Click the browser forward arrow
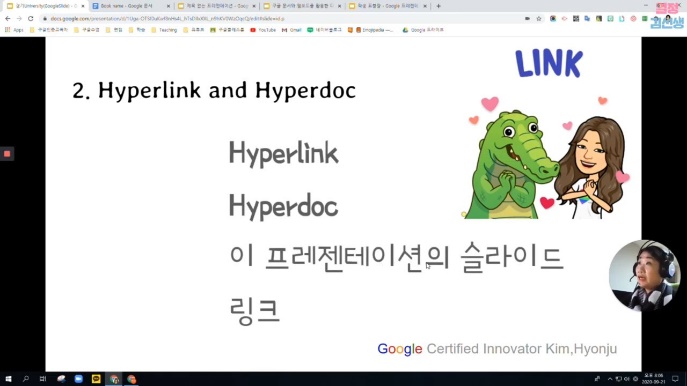This screenshot has height=386, width=687. point(19,19)
